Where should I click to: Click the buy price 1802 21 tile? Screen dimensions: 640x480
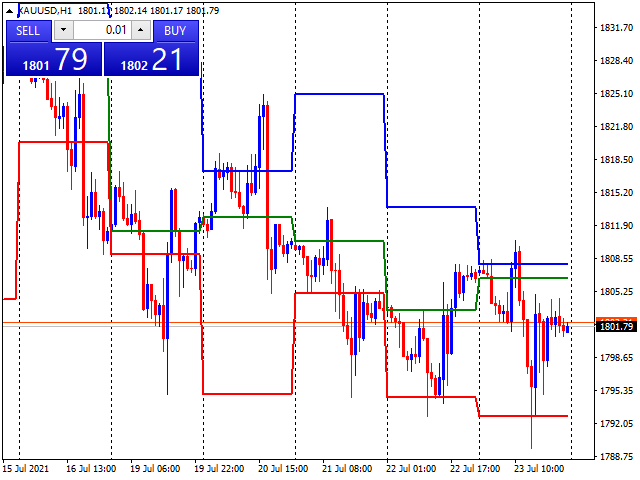coord(151,59)
